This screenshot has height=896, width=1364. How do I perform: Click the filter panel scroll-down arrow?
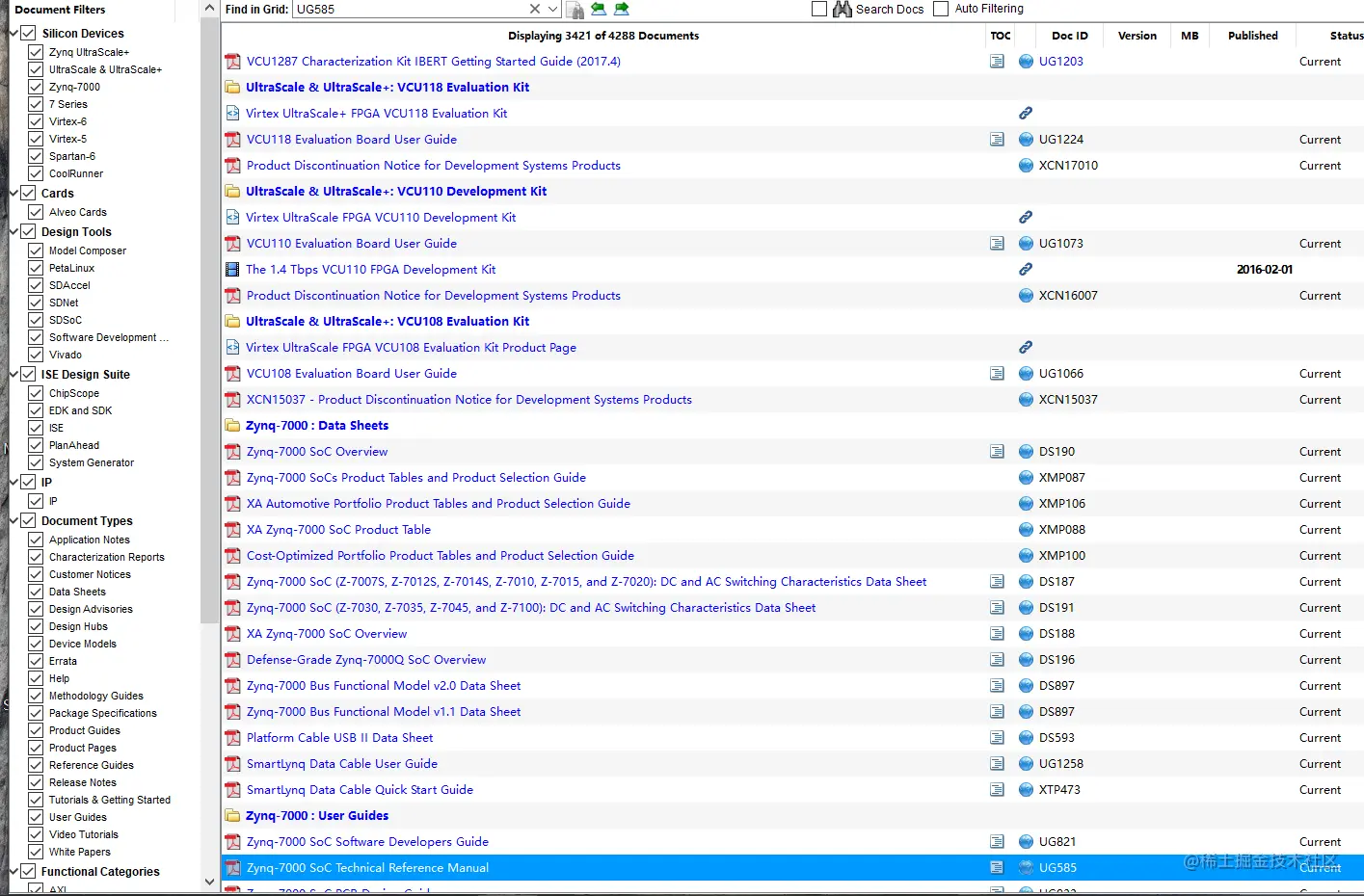(209, 881)
